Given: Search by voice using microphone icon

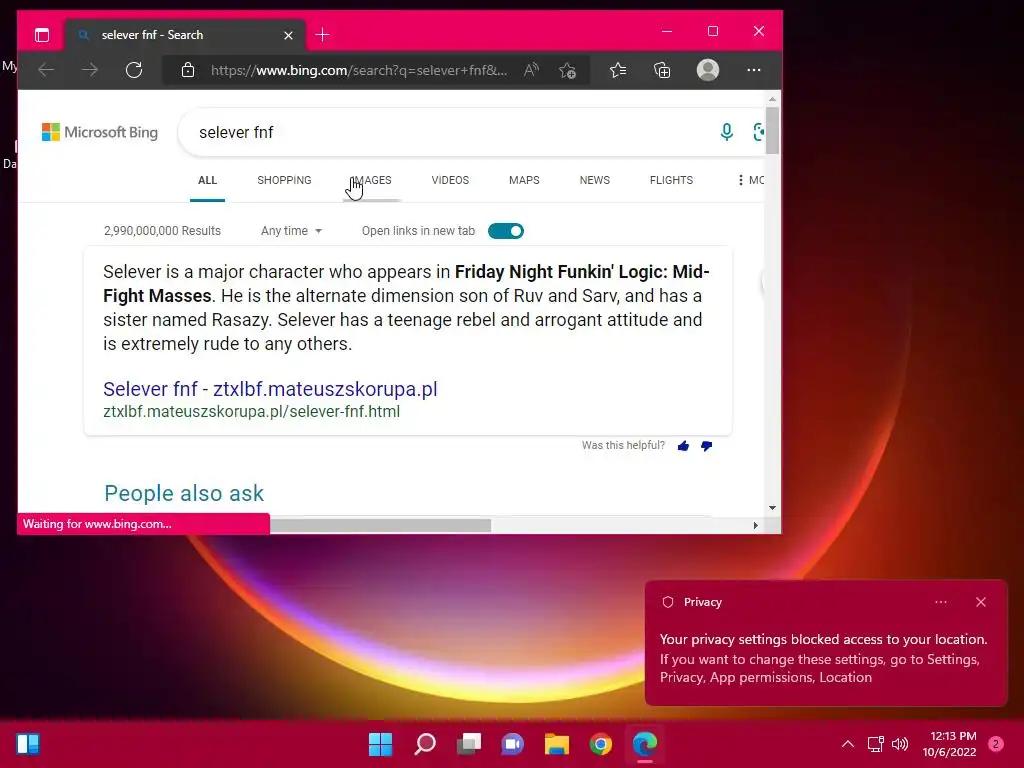Looking at the screenshot, I should [726, 132].
